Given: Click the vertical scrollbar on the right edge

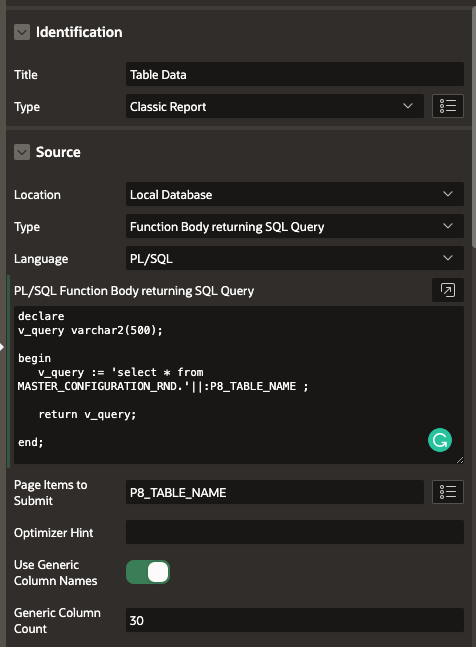Looking at the screenshot, I should coord(474,127).
